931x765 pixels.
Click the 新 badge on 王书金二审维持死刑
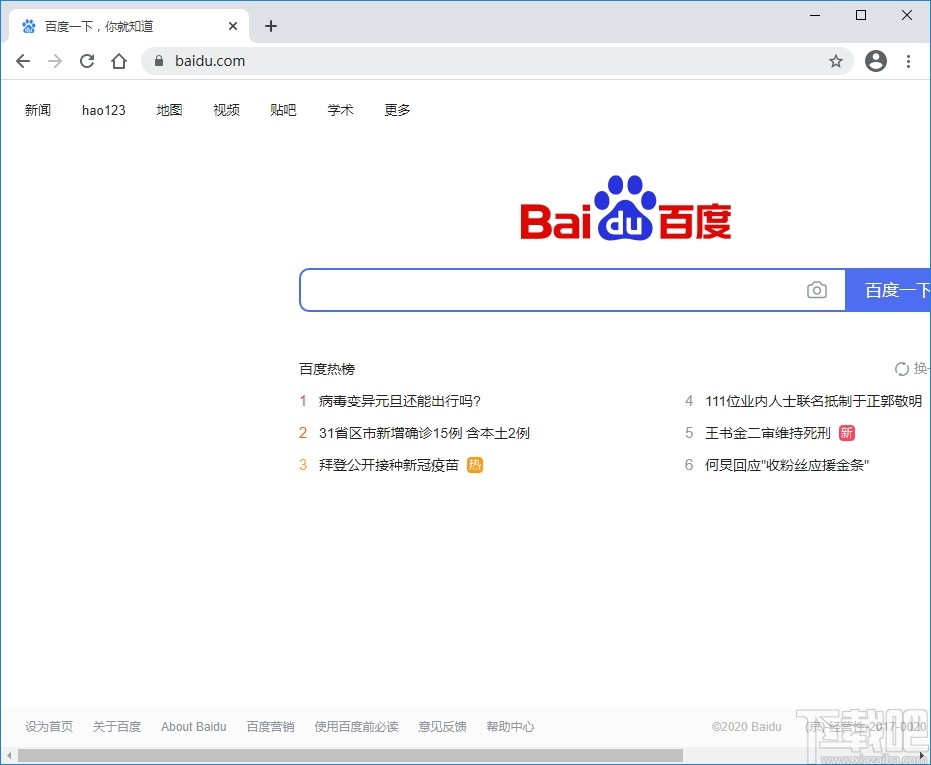(847, 433)
